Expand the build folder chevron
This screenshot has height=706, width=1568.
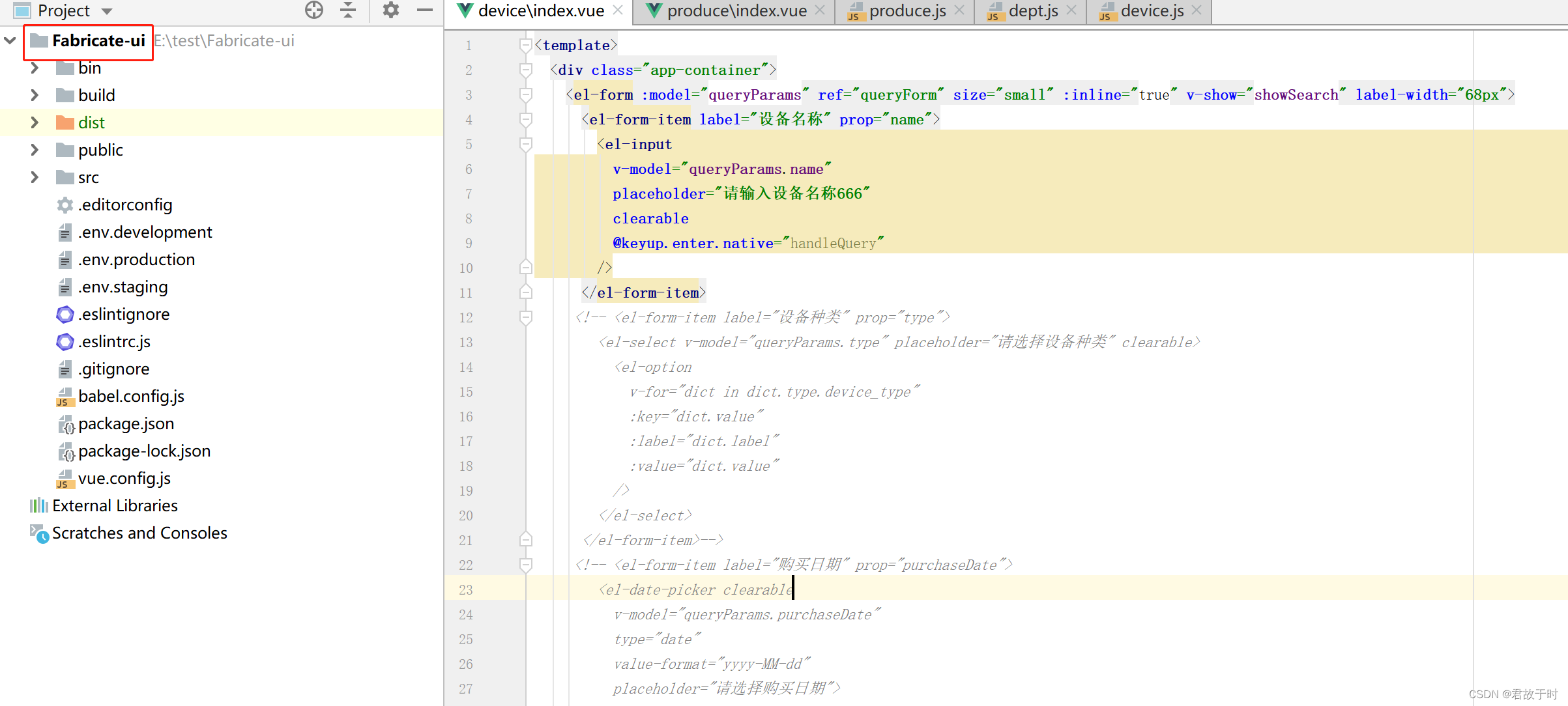point(35,95)
